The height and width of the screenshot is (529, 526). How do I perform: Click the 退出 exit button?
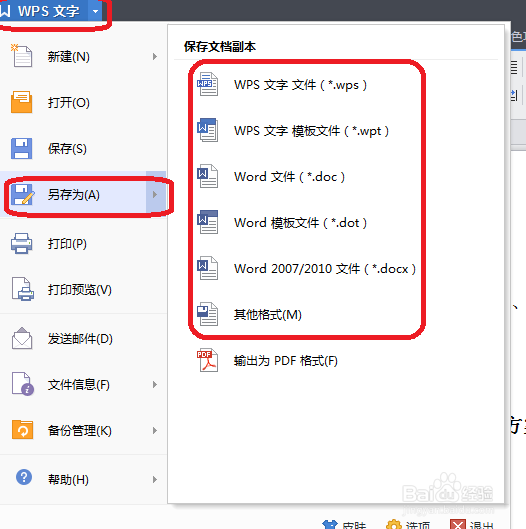473,525
